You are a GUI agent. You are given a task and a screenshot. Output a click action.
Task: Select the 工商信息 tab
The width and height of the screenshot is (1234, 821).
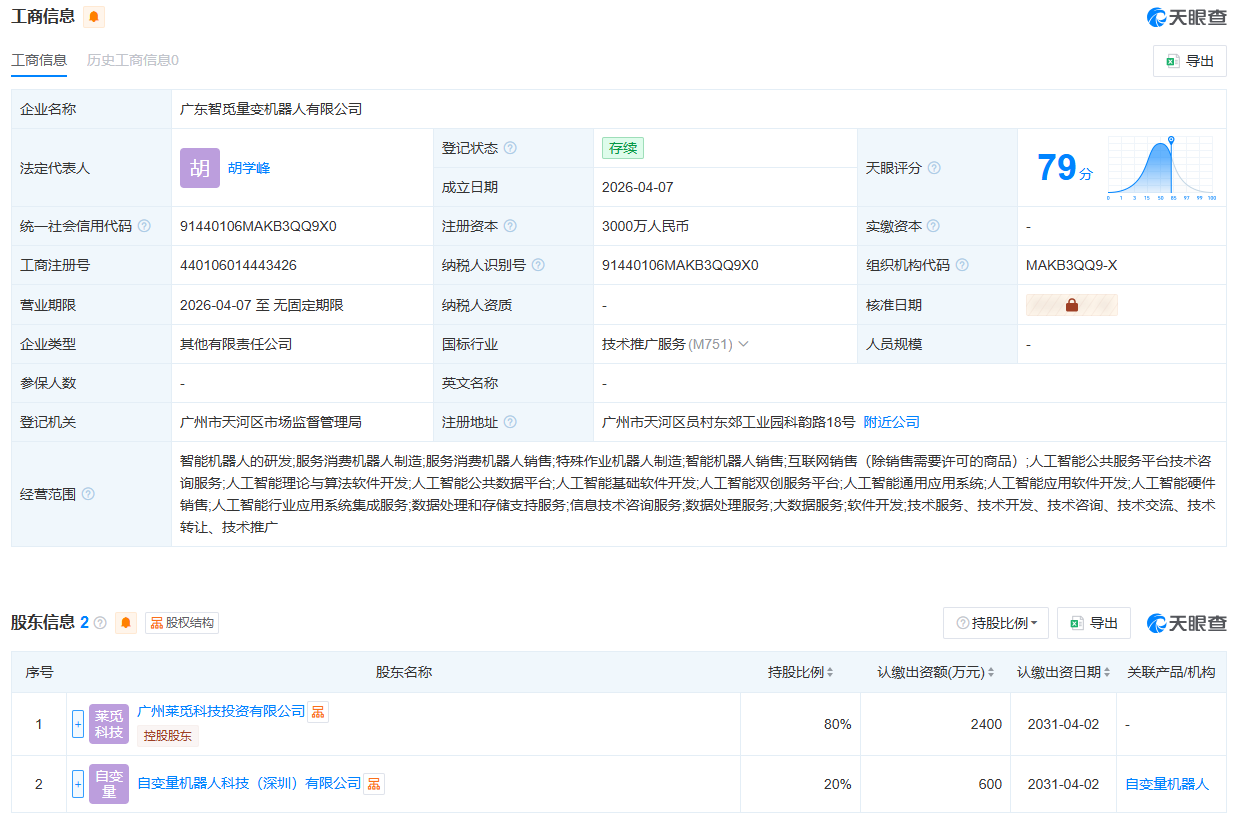[39, 60]
